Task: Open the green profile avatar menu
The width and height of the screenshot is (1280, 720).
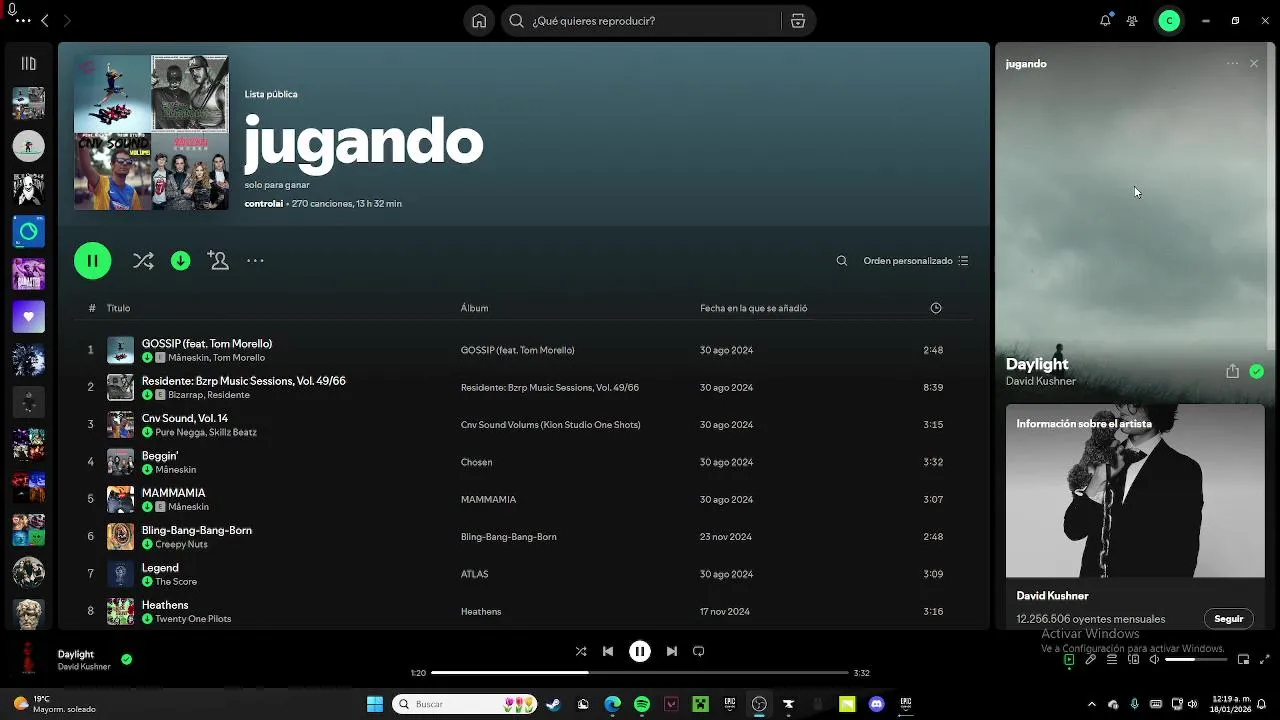Action: [1169, 21]
